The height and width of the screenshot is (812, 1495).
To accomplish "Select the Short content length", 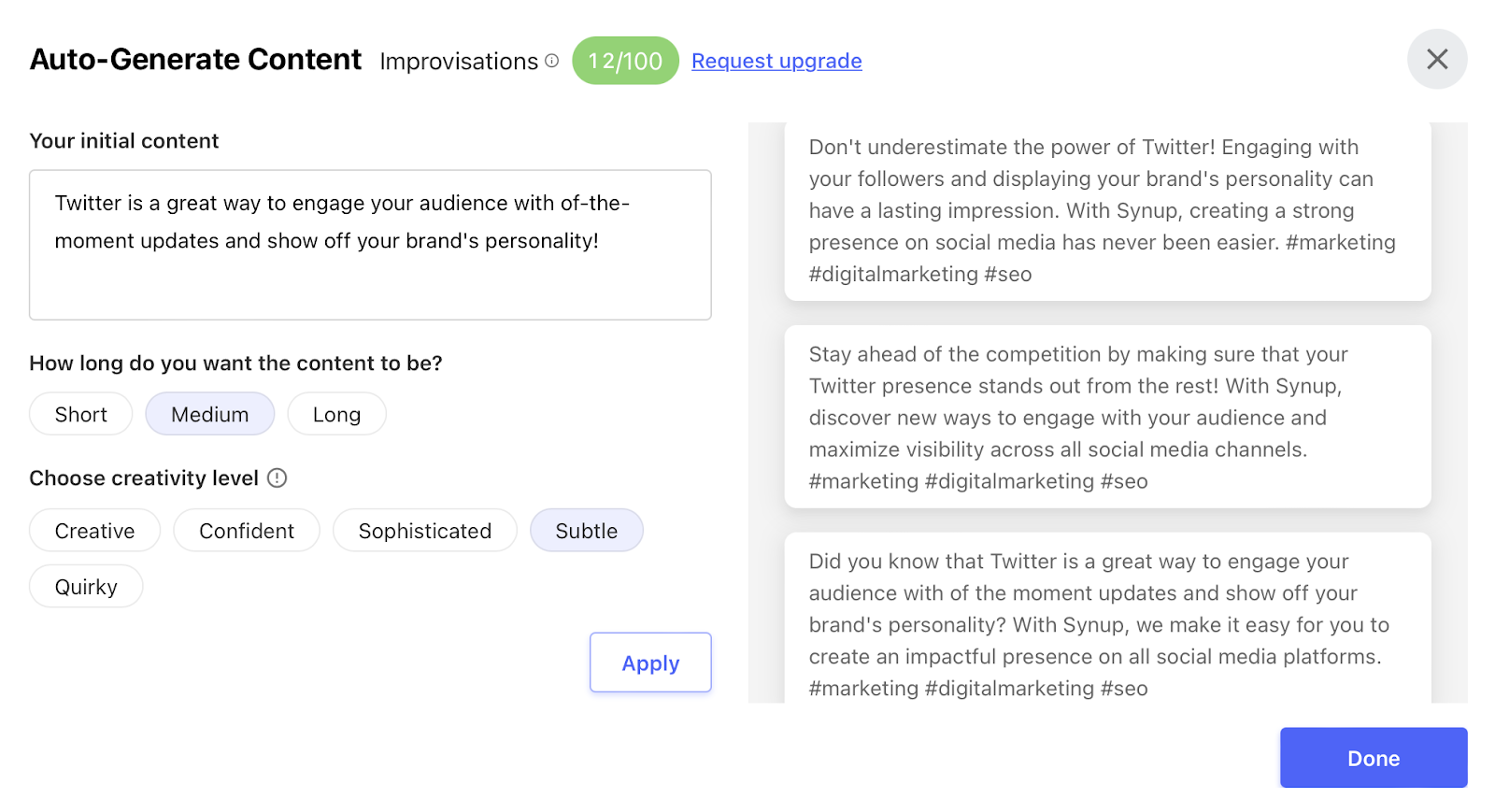I will coord(81,414).
